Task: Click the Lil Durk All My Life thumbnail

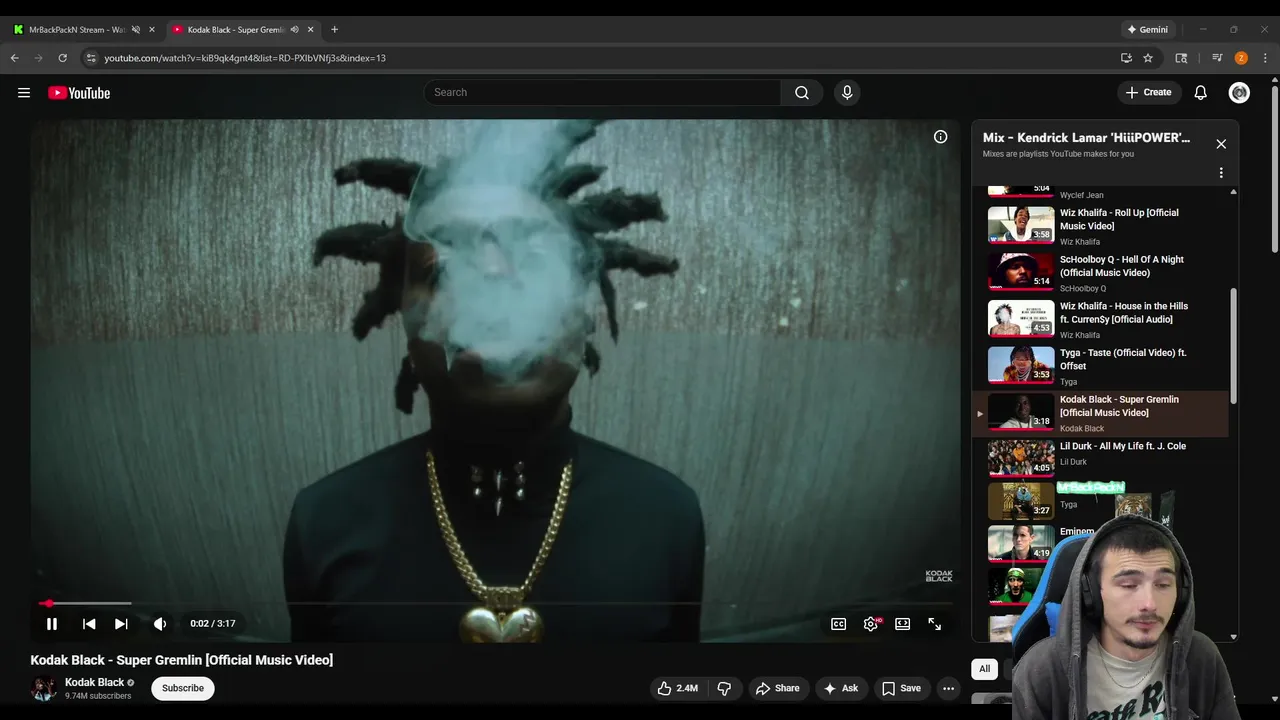Action: [1021, 459]
